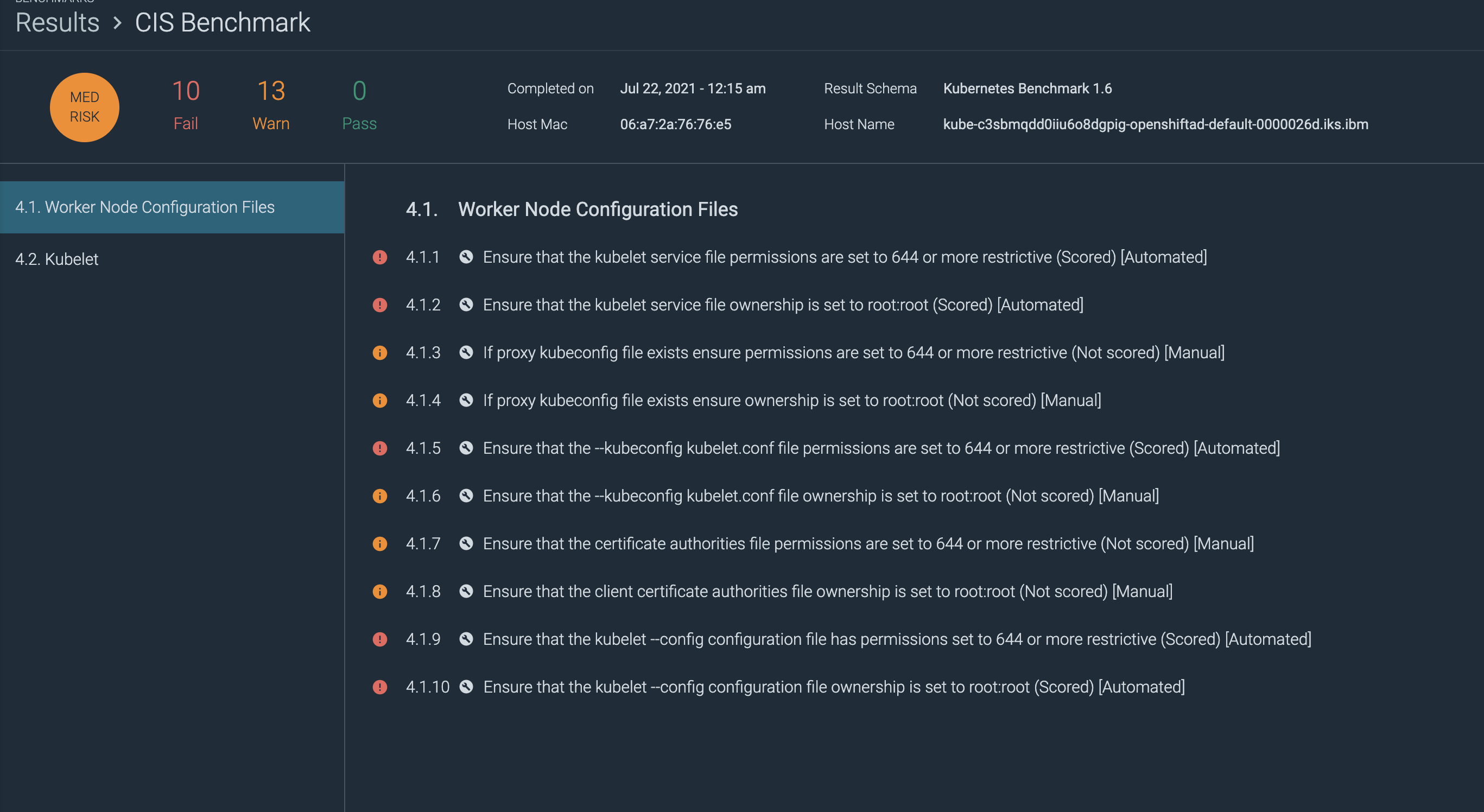Open remediation wrench icon for 4.1.1
The image size is (1484, 812).
pyautogui.click(x=466, y=257)
